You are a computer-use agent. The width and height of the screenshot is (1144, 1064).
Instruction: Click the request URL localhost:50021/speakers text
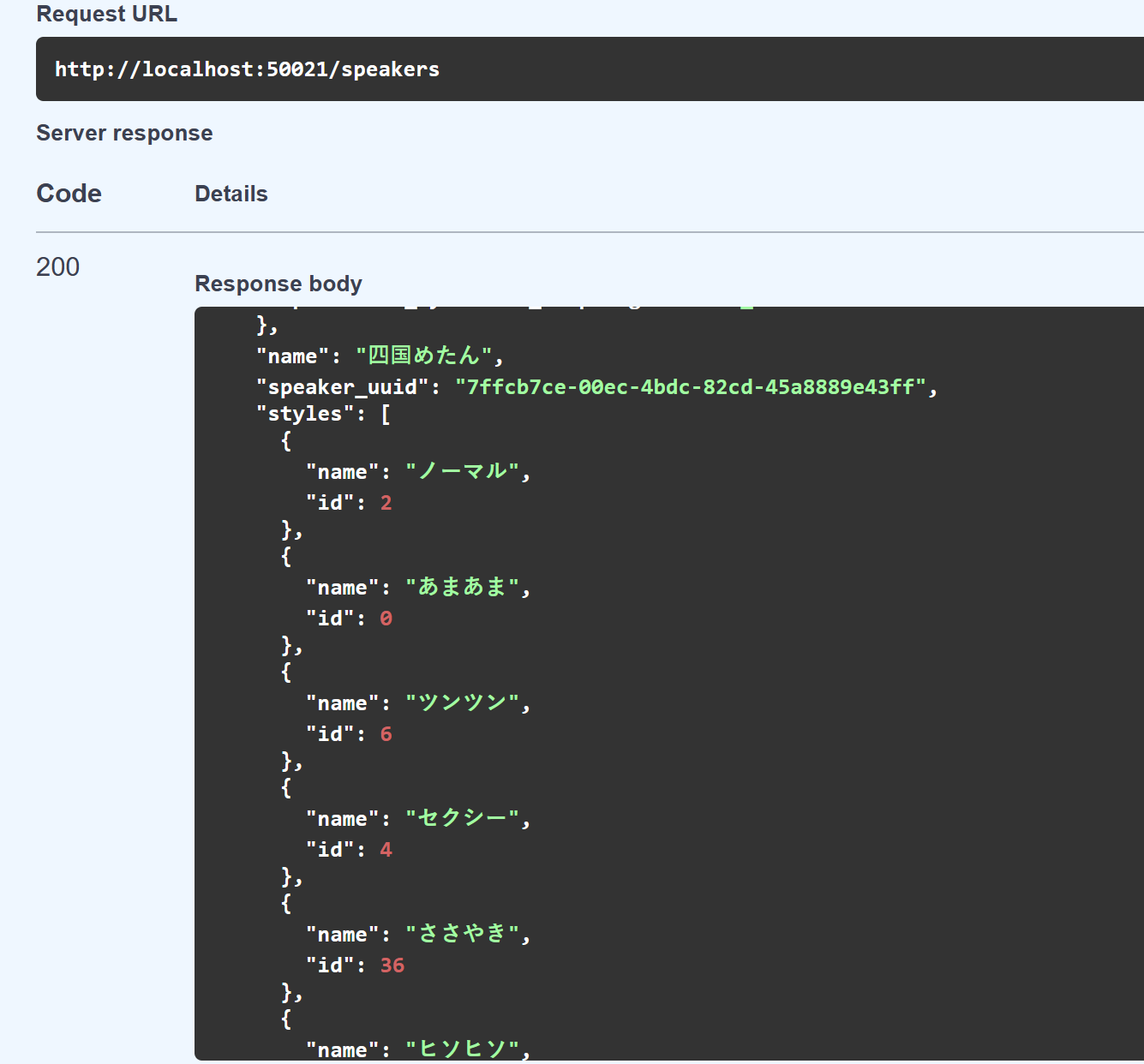click(x=247, y=69)
